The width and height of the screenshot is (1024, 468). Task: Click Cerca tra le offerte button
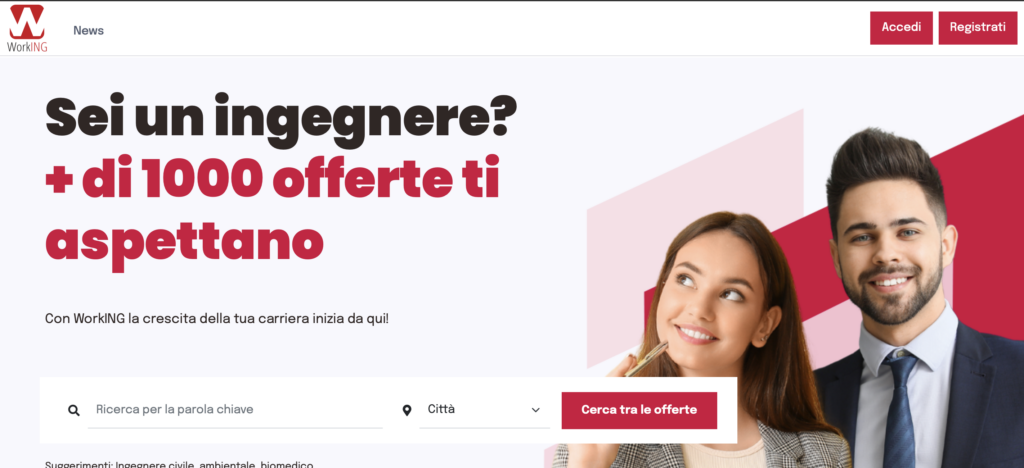click(x=639, y=411)
